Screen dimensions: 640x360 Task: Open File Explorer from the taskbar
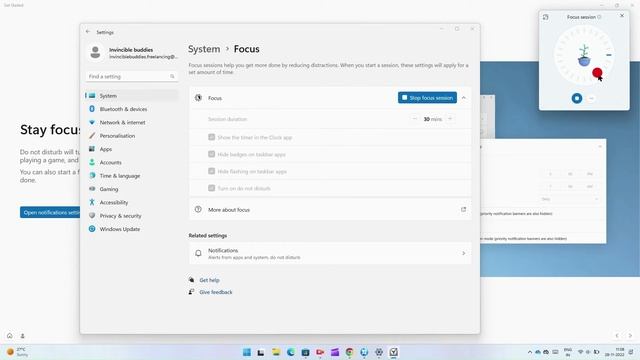click(x=276, y=352)
